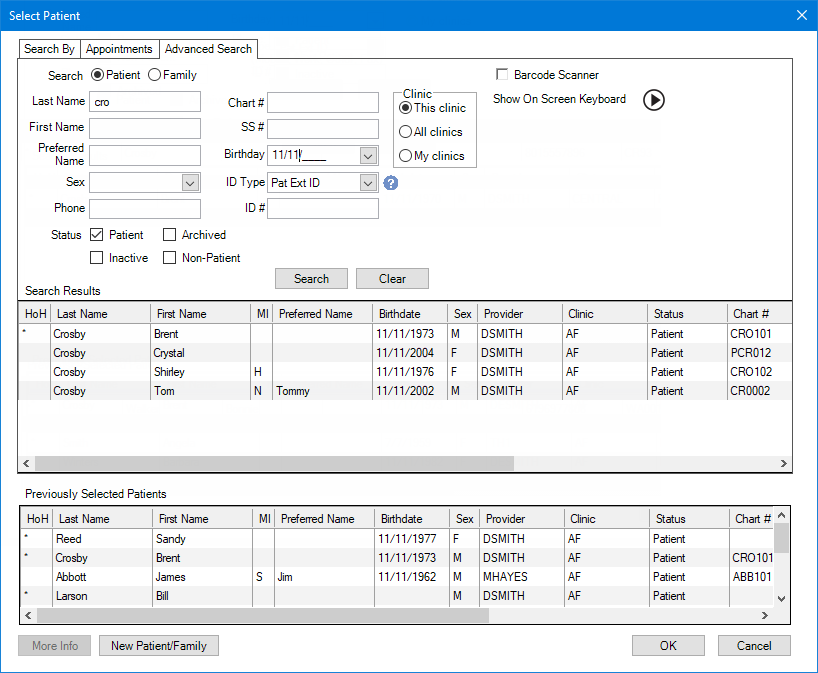Screen dimensions: 818x673
Task: Open the Birthday date picker dropdown
Action: click(x=368, y=155)
